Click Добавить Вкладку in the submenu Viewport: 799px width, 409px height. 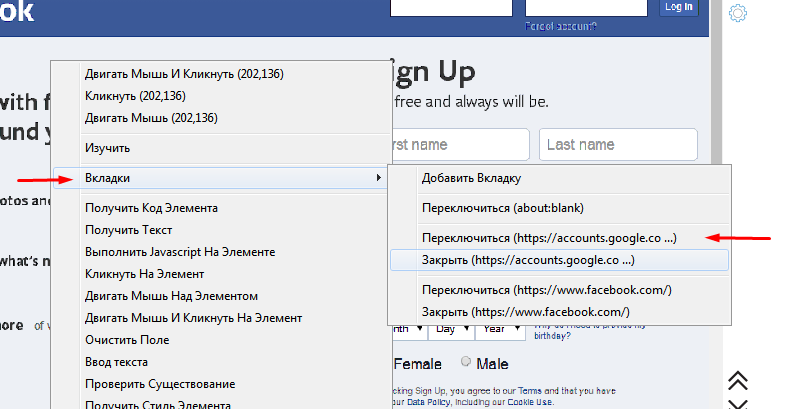pos(471,178)
